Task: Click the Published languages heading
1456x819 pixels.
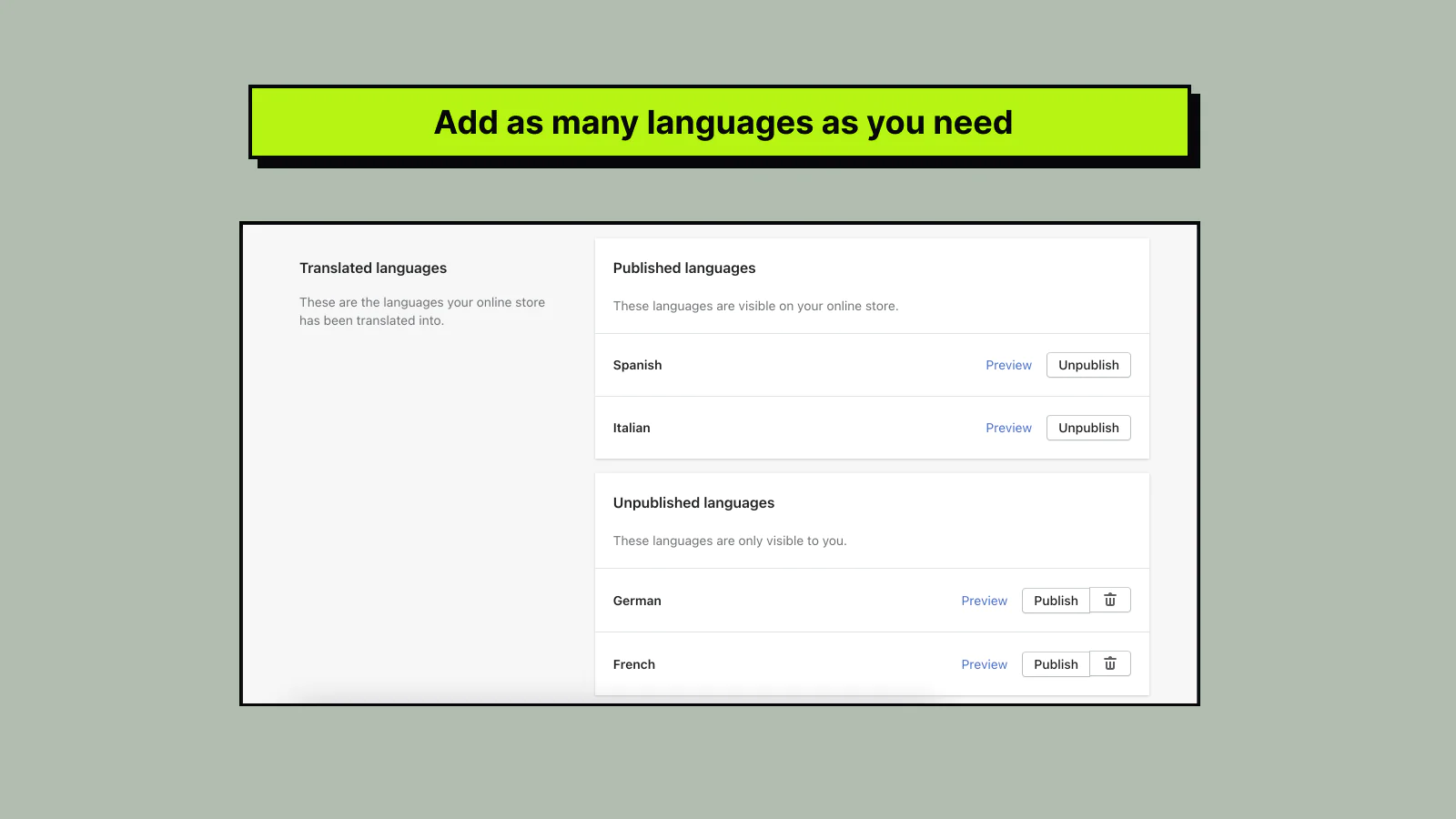Action: coord(684,268)
